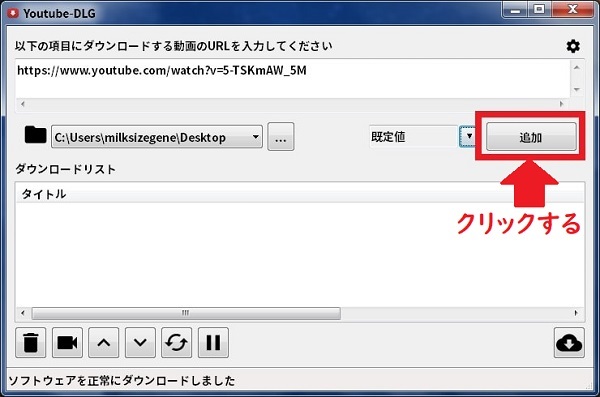Screen dimensions: 600x397
Task: Move item down with the down-arrow button
Action: [140, 342]
